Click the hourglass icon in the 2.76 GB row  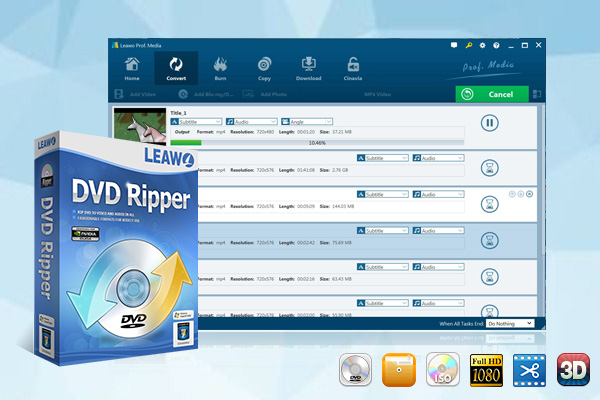click(489, 168)
